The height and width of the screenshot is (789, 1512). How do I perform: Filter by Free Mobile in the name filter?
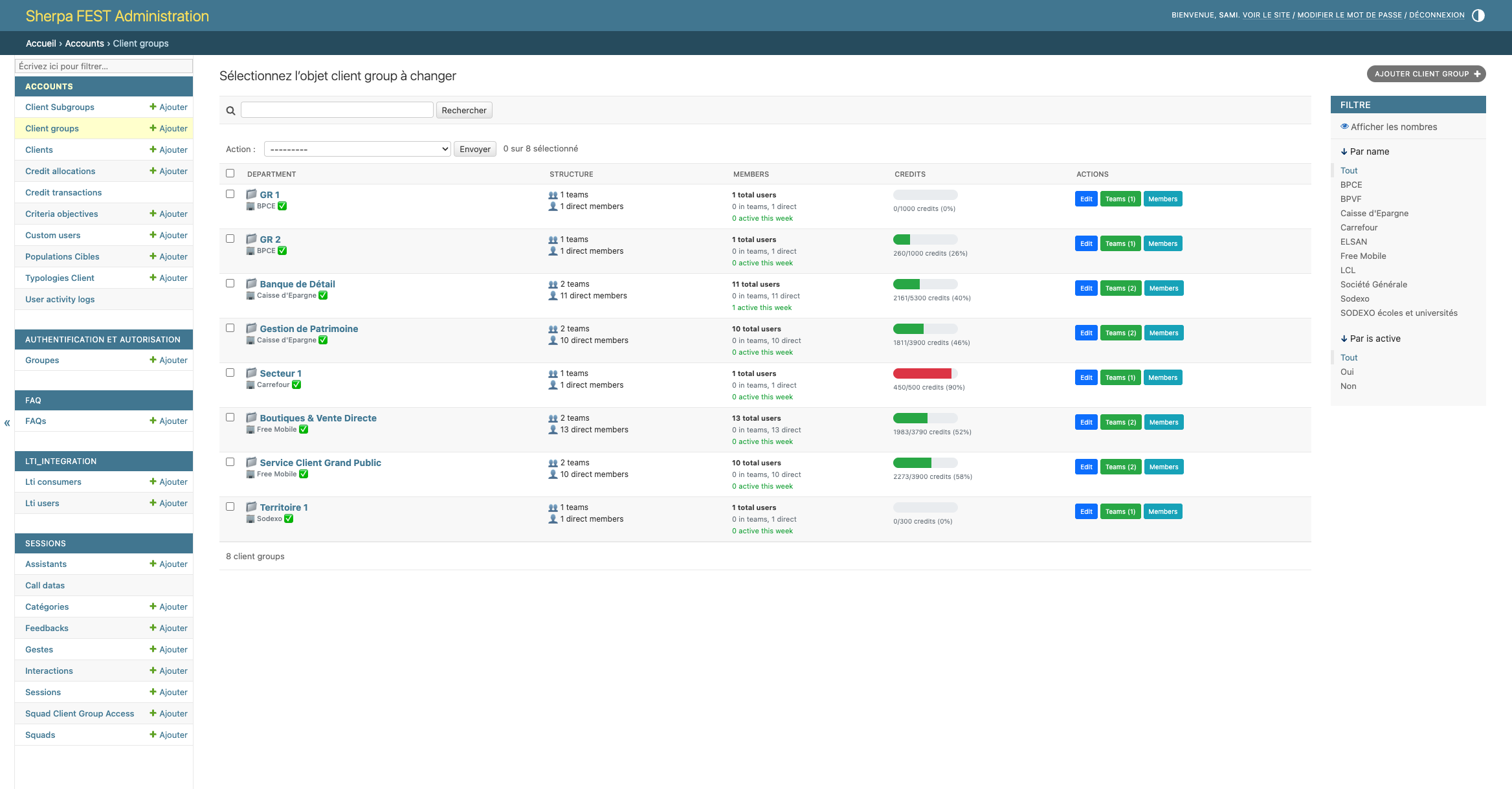point(1362,256)
